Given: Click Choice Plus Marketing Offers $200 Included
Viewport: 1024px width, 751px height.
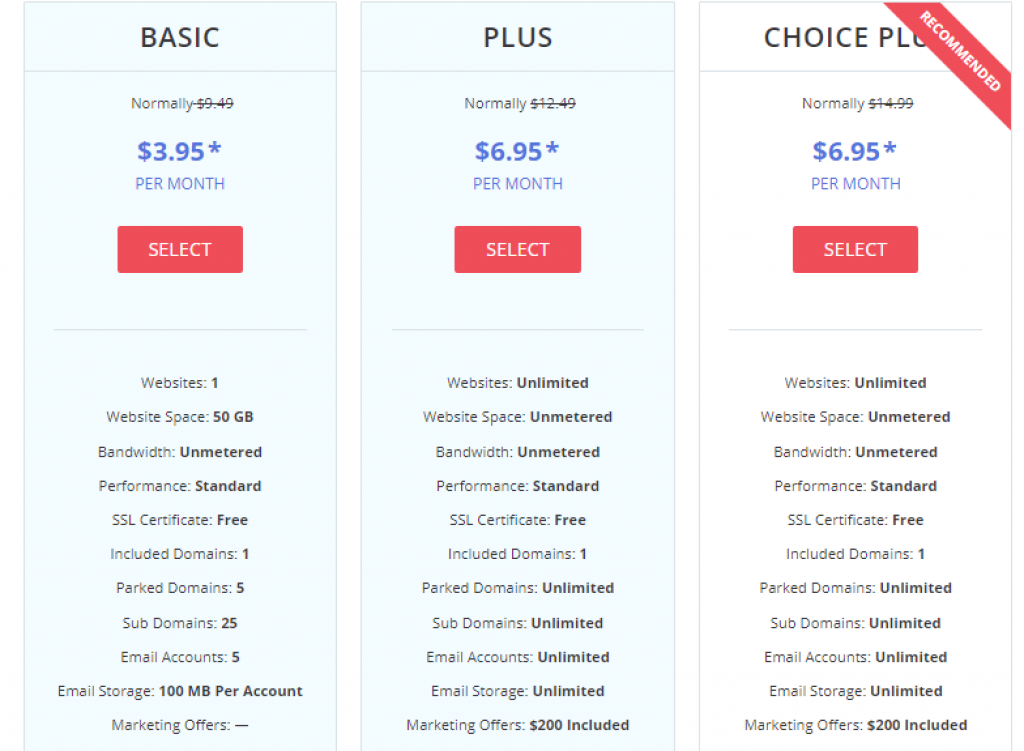Looking at the screenshot, I should coord(856,725).
